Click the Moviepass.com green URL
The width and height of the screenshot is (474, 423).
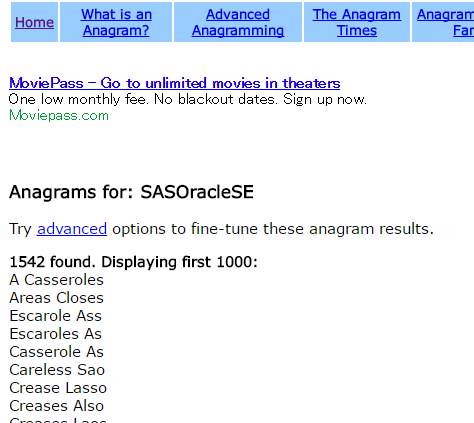click(59, 116)
